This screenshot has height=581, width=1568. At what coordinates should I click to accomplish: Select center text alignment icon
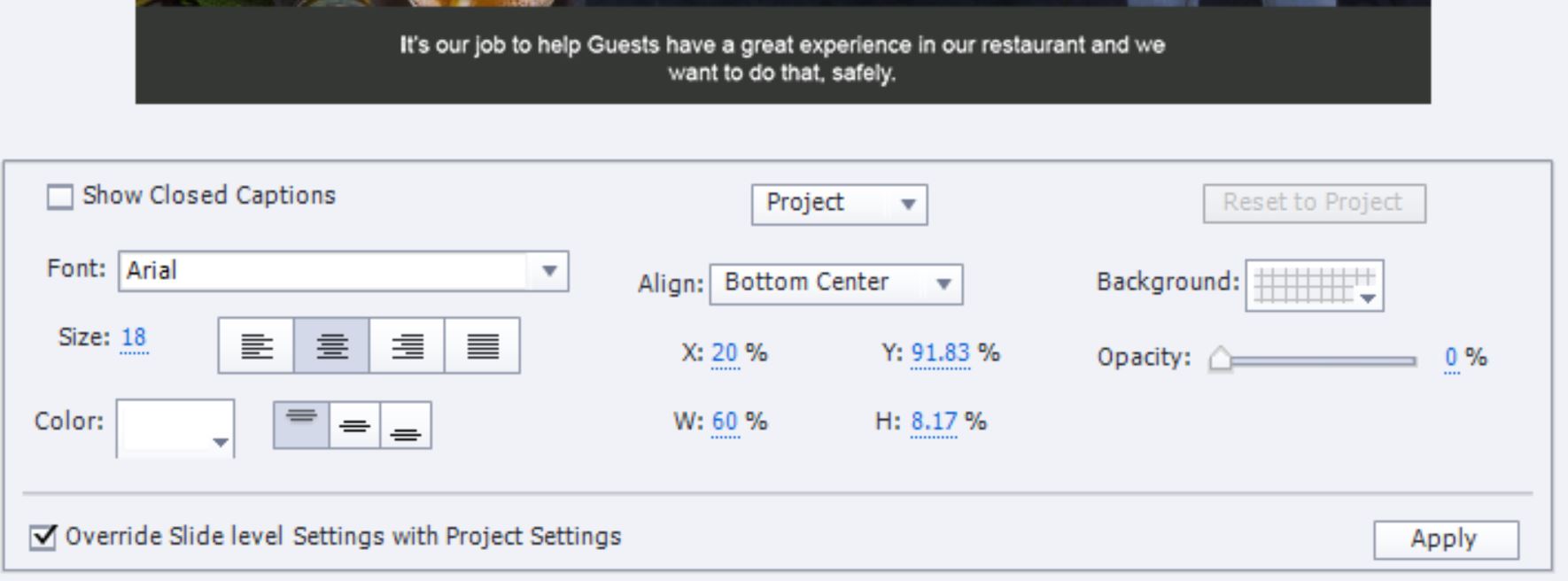331,346
